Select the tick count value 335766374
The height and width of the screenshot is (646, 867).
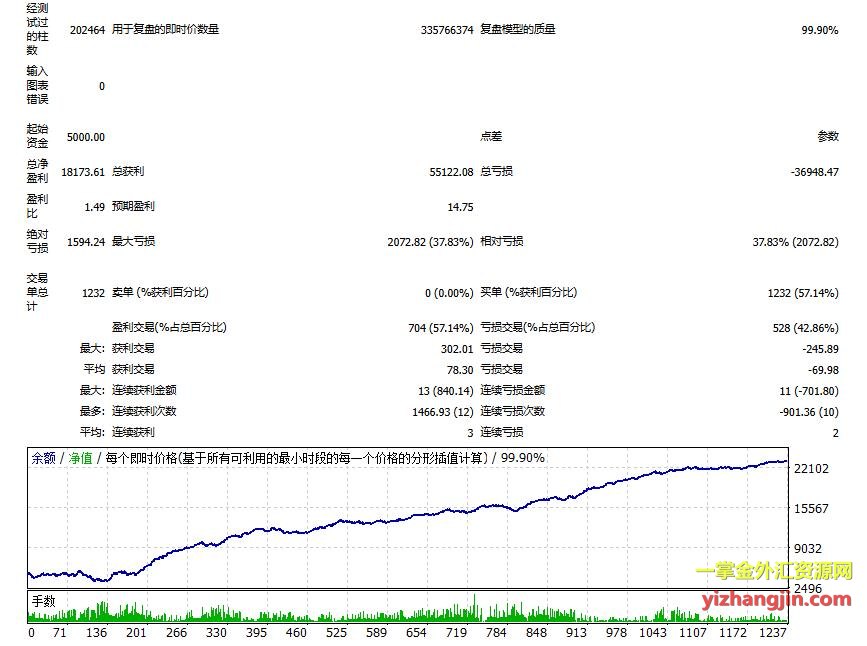click(447, 30)
